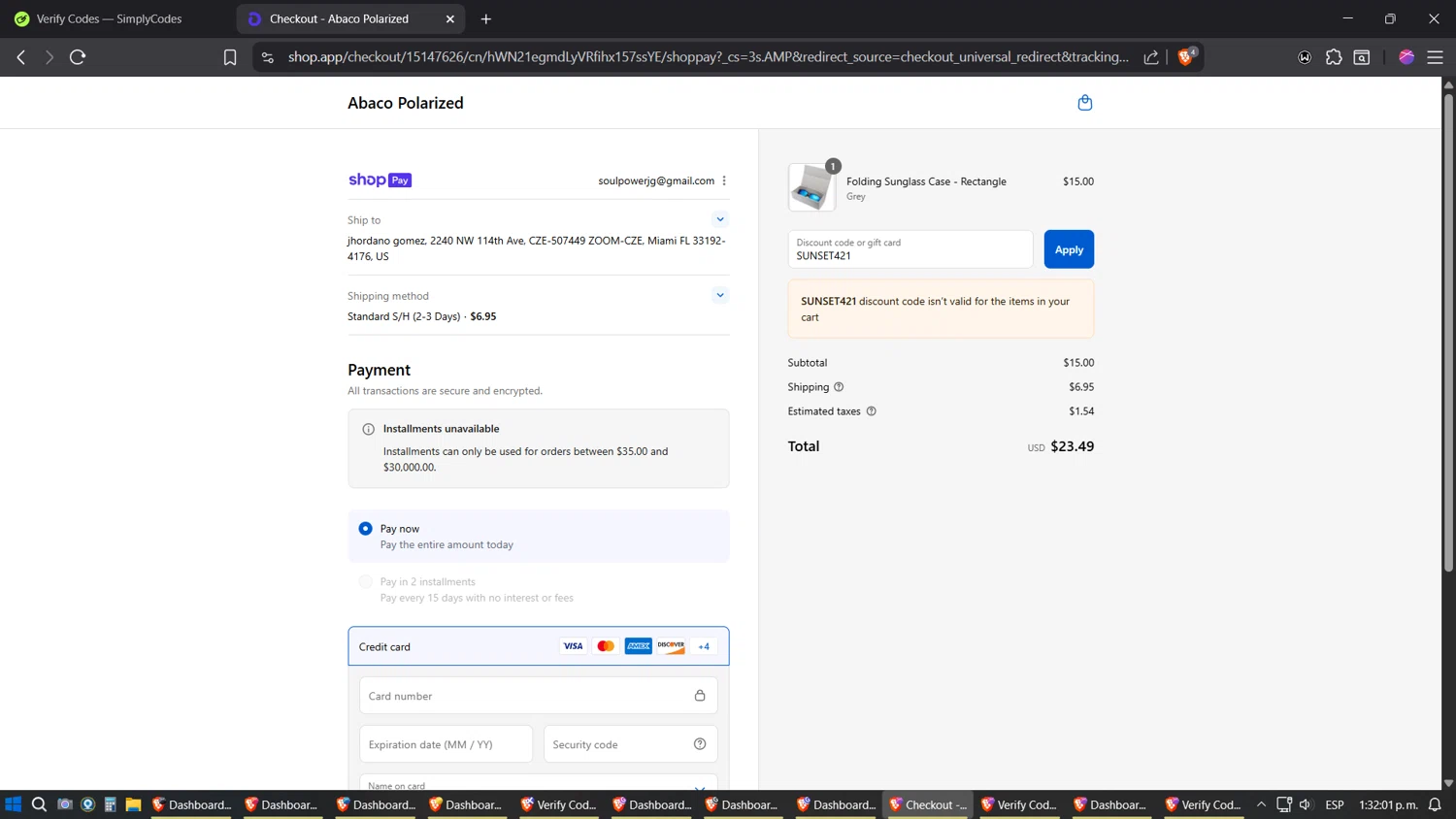Open Windows taskbar search
Viewport: 1456px width, 819px height.
[x=39, y=804]
